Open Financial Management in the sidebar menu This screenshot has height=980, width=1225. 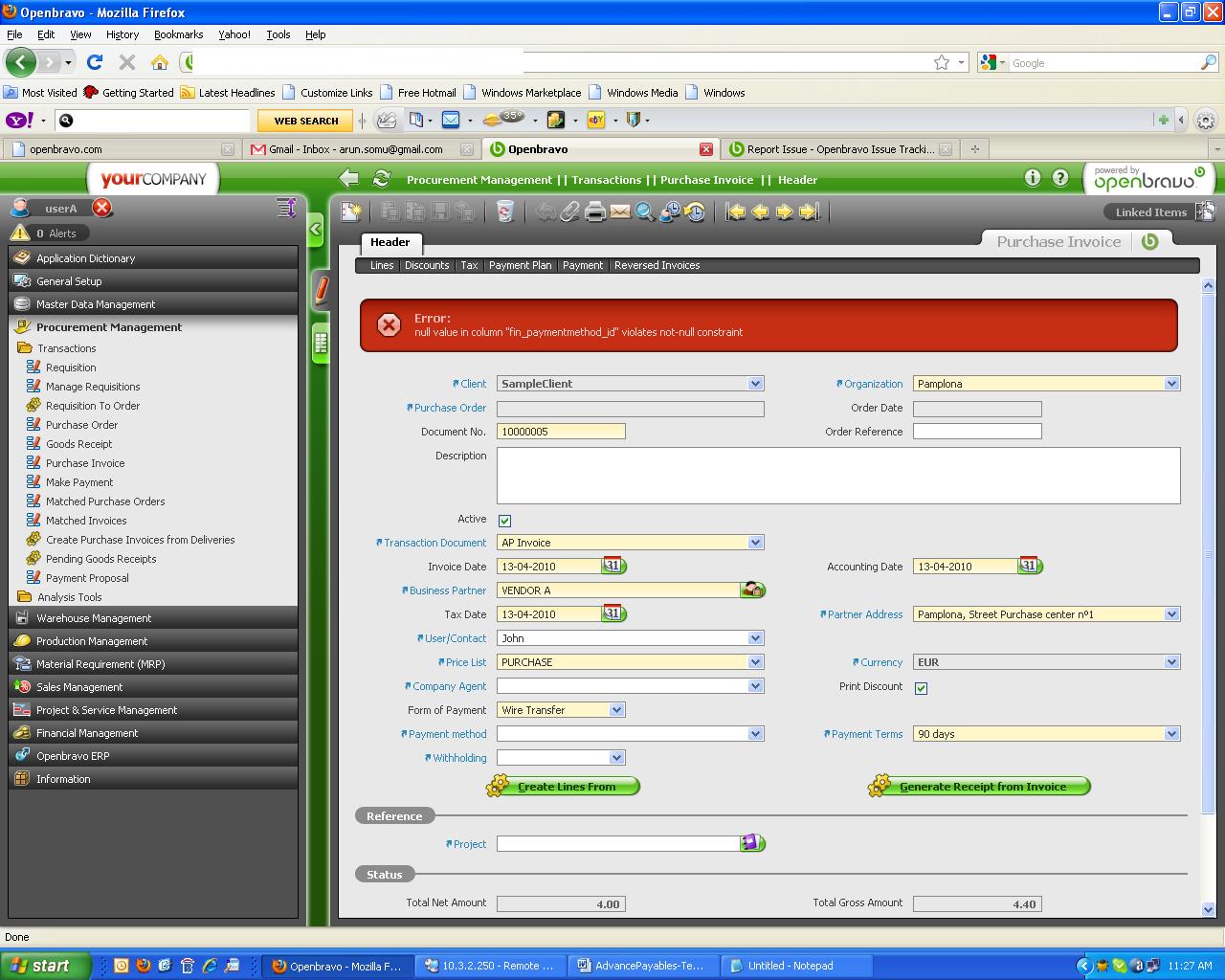(x=87, y=733)
